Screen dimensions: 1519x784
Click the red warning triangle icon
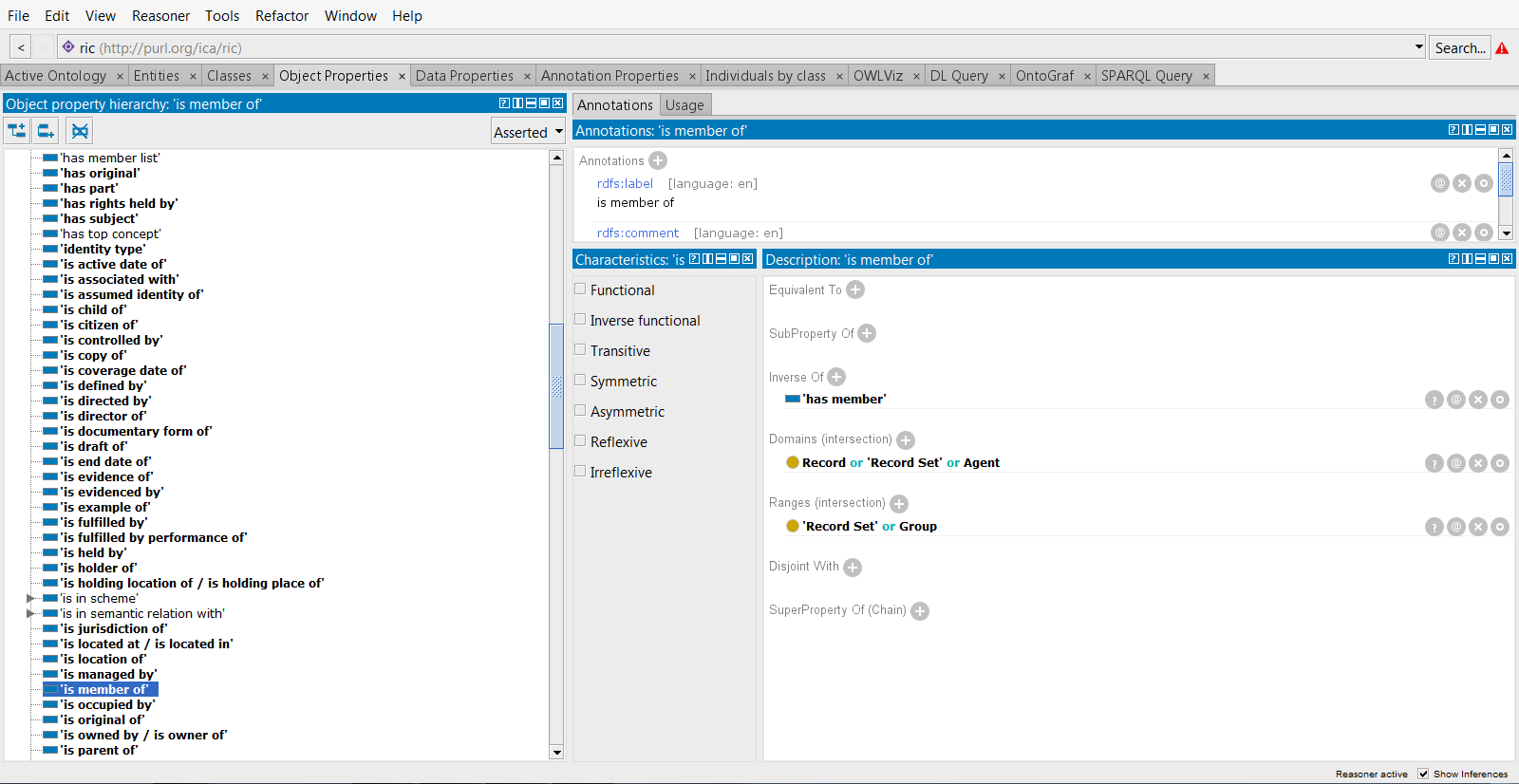(1502, 48)
